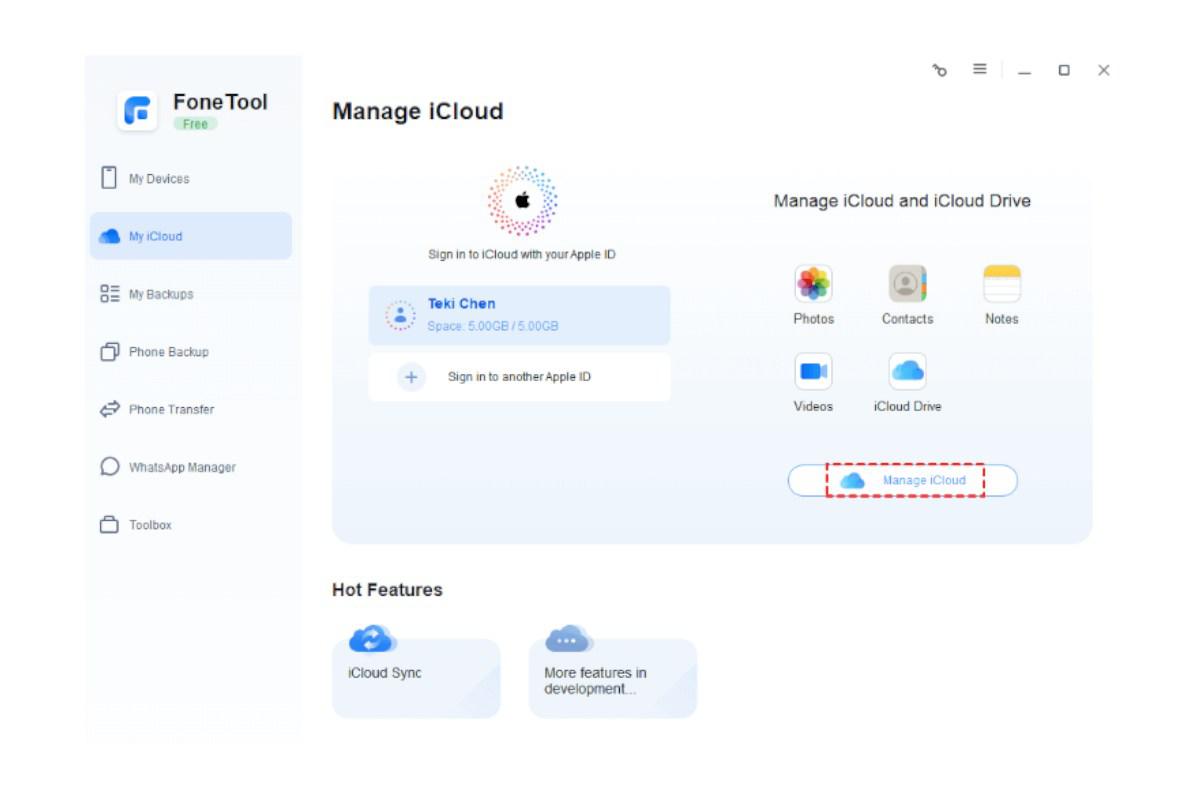Open the iCloud Notes icon
Screen dimensions: 1200x800
(1001, 284)
